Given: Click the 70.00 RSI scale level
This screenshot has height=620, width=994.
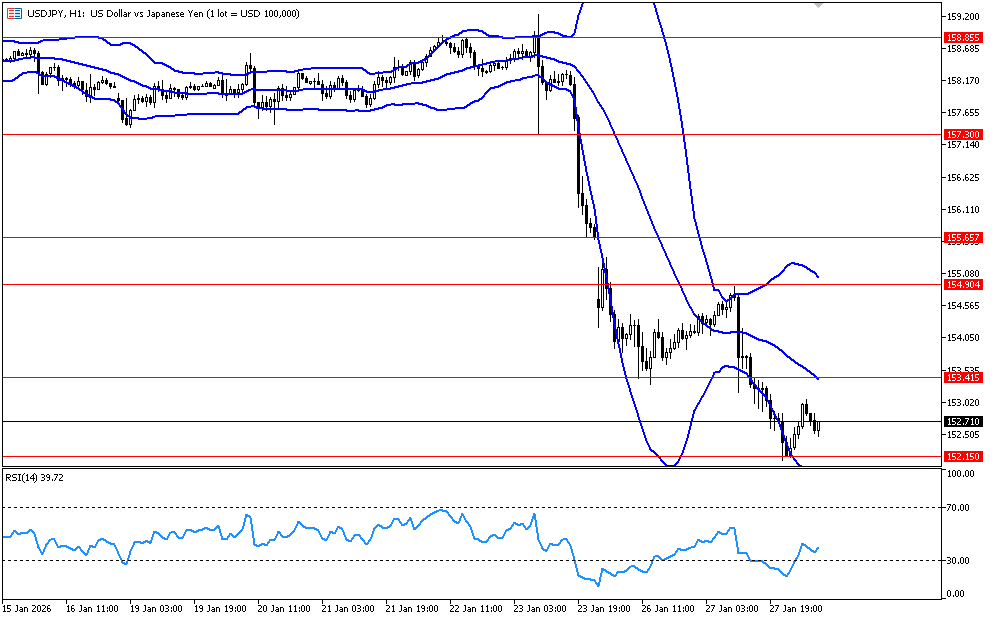Looking at the screenshot, I should pyautogui.click(x=959, y=508).
